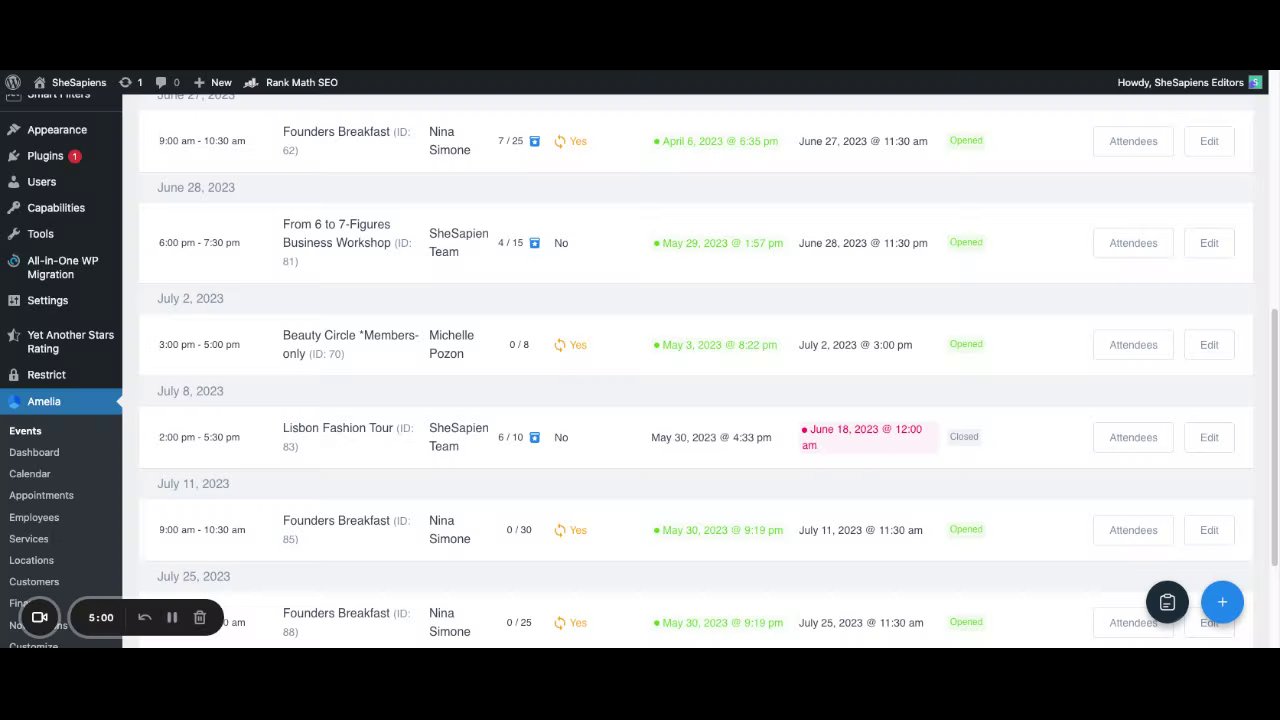Click the dark clipboard floating button
The width and height of the screenshot is (1280, 720).
point(1167,602)
